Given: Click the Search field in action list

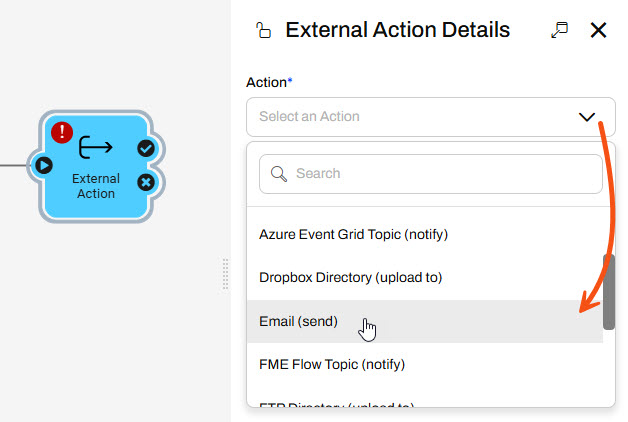Looking at the screenshot, I should pyautogui.click(x=440, y=174).
